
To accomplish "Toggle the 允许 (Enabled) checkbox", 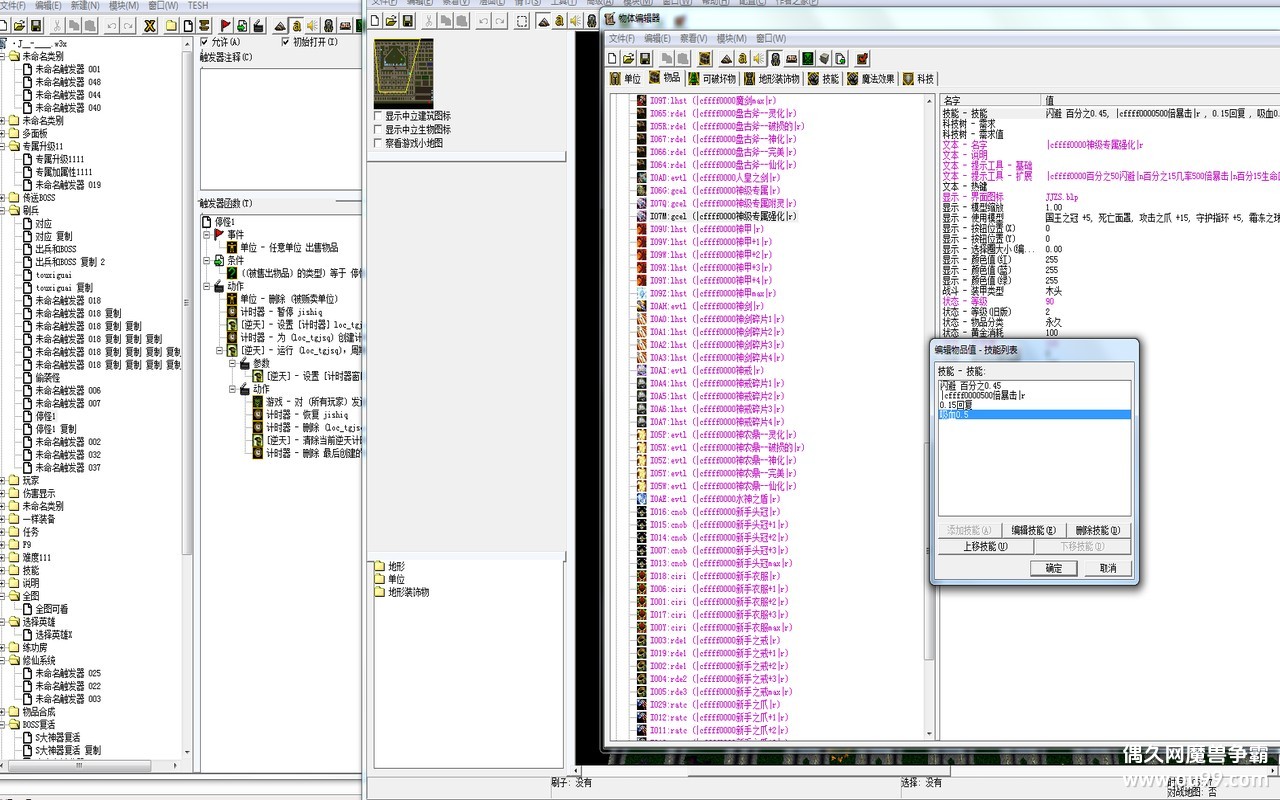I will click(x=206, y=42).
